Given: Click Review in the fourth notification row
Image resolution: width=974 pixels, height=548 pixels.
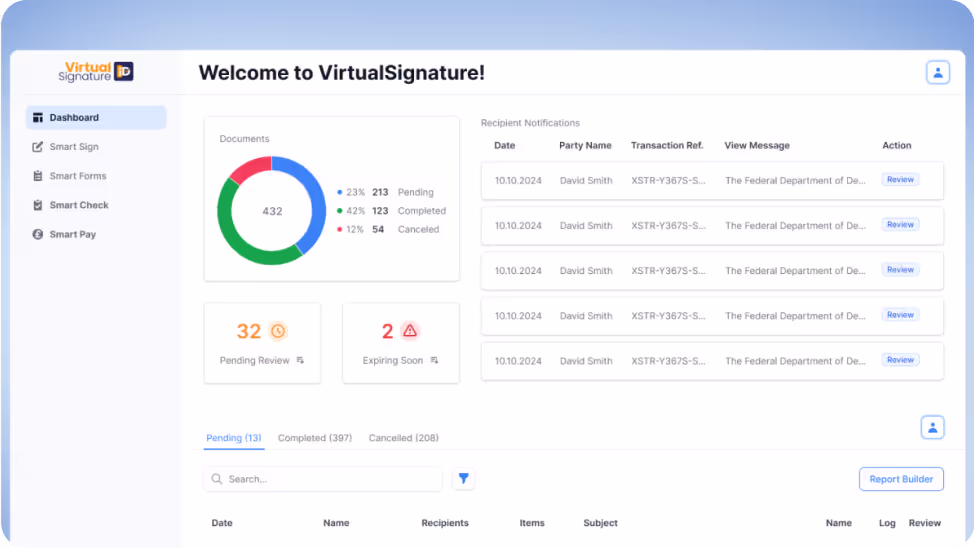Looking at the screenshot, I should (x=900, y=315).
